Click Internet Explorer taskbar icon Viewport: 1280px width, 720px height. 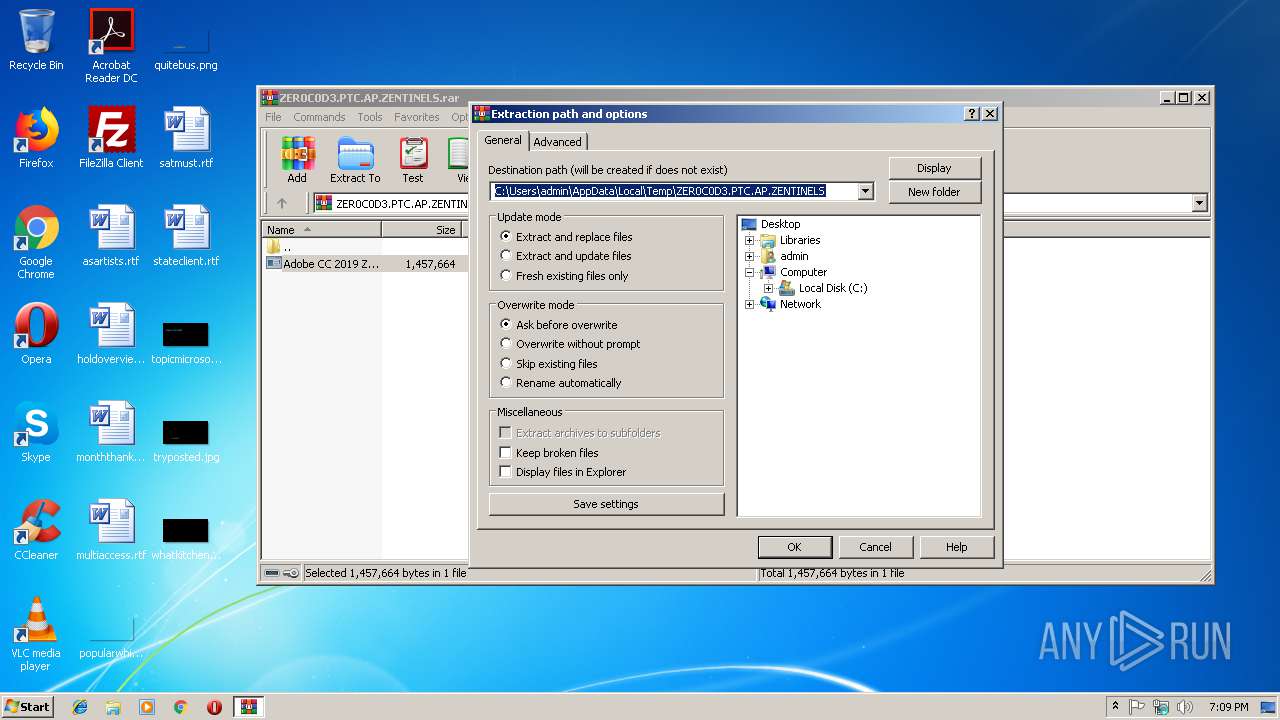point(80,707)
